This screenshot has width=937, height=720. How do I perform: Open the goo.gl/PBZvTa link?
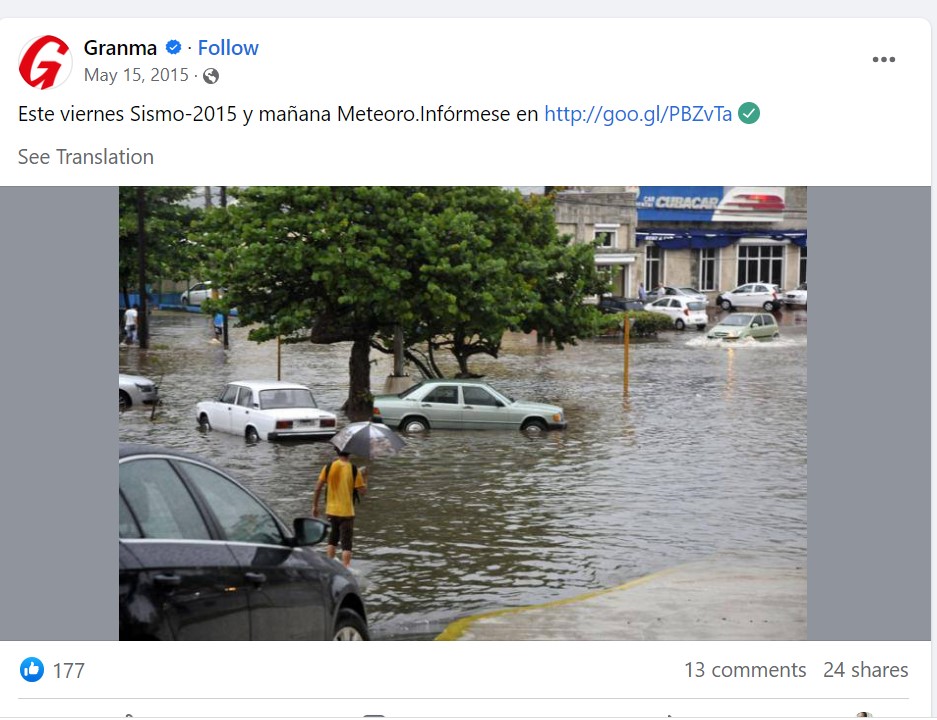(637, 114)
